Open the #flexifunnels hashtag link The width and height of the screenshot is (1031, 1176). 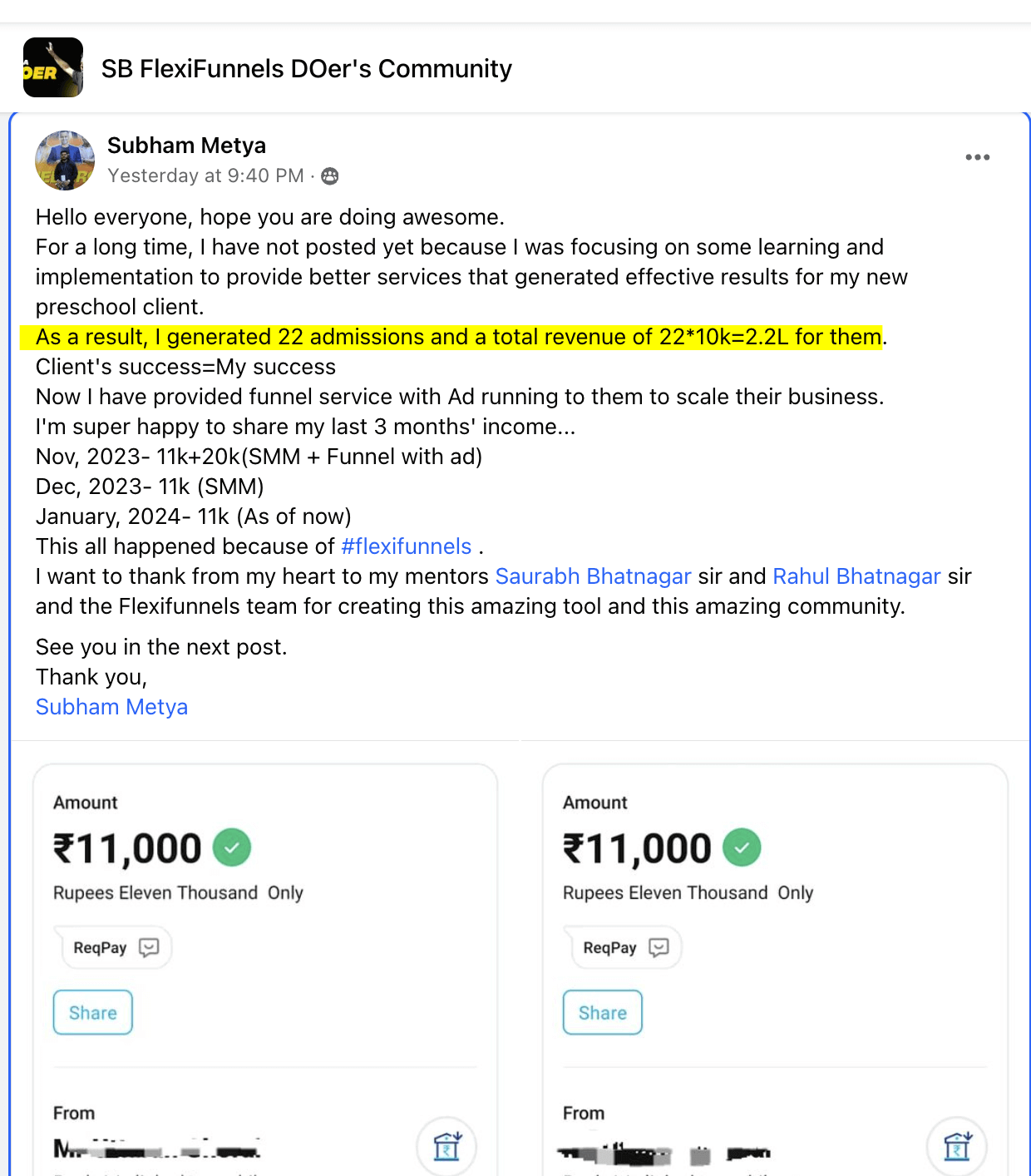(x=407, y=546)
